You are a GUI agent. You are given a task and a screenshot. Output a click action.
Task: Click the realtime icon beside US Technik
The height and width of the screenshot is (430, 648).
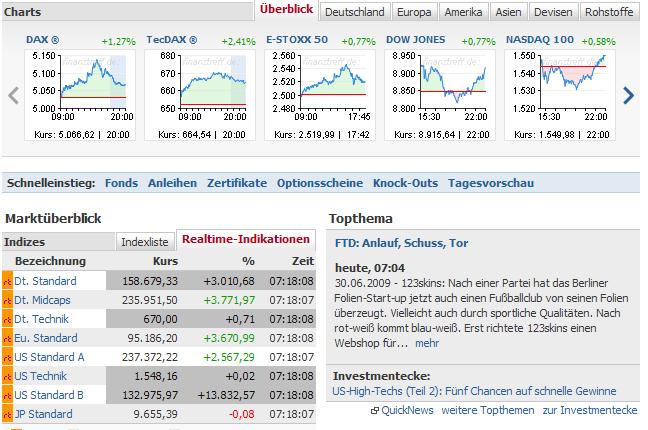(x=7, y=376)
